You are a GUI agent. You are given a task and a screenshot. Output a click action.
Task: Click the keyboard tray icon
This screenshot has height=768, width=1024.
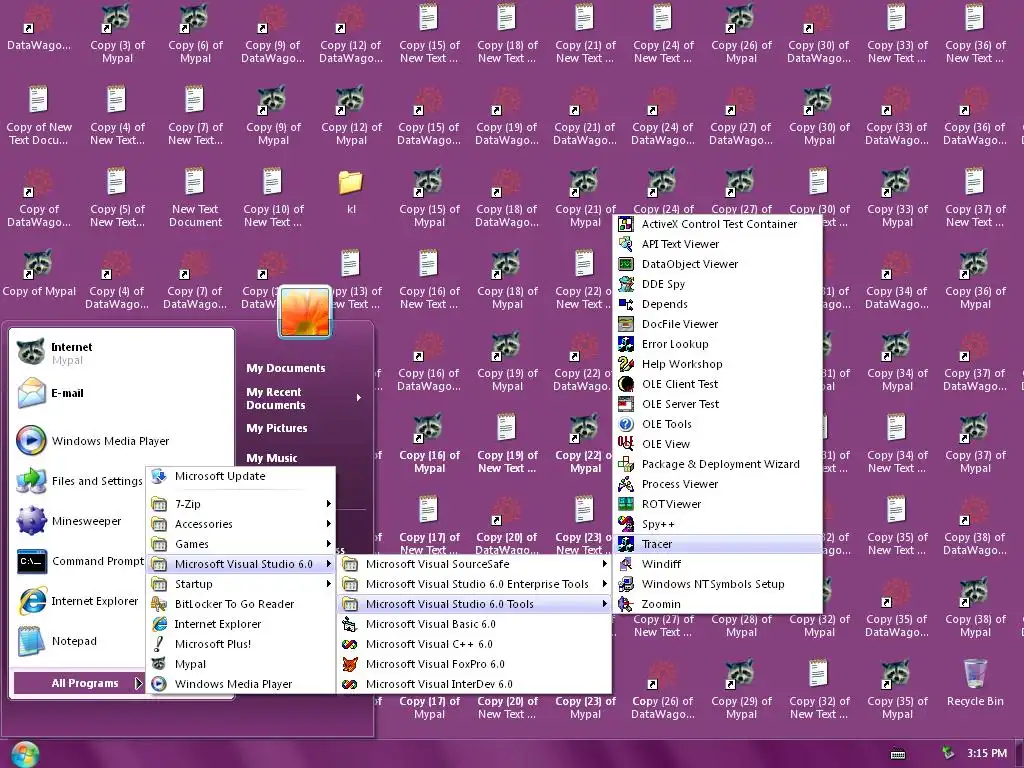point(898,754)
